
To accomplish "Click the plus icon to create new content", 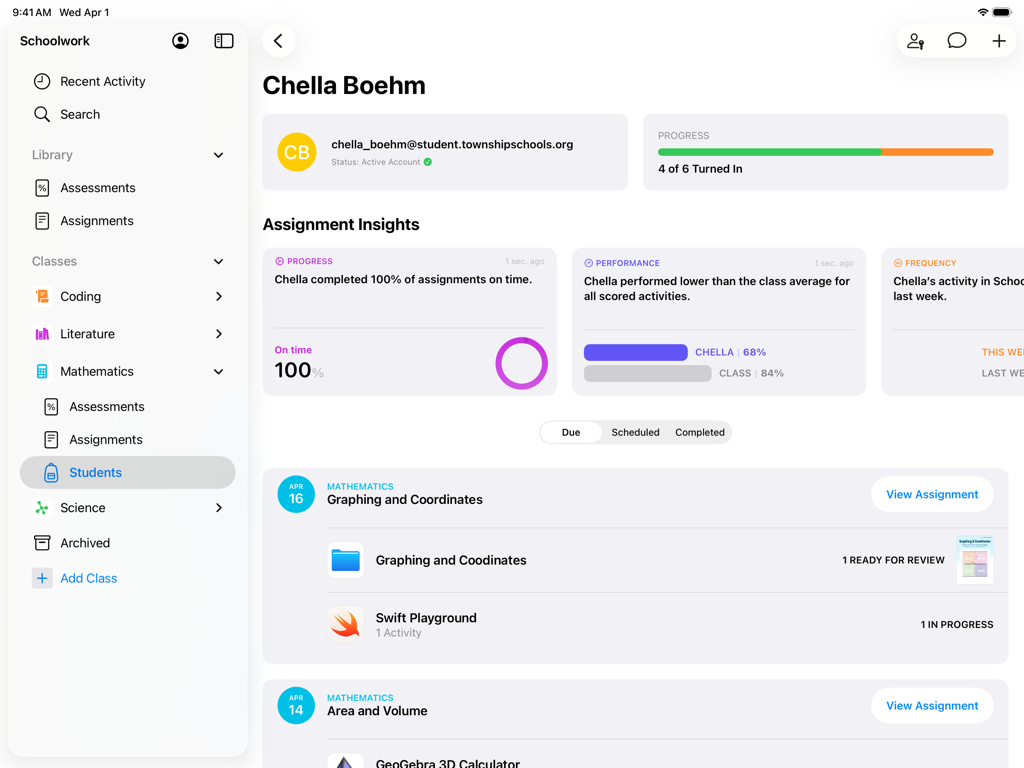I will tap(998, 41).
